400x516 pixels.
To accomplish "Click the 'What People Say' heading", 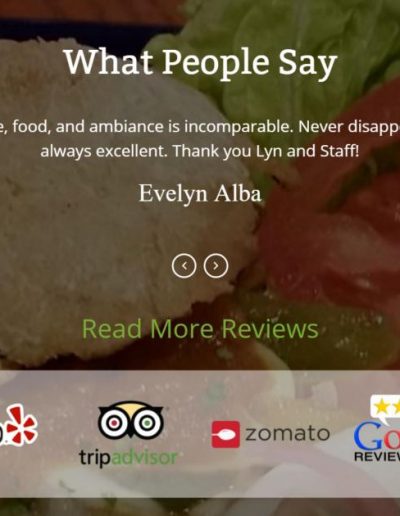I will (201, 62).
